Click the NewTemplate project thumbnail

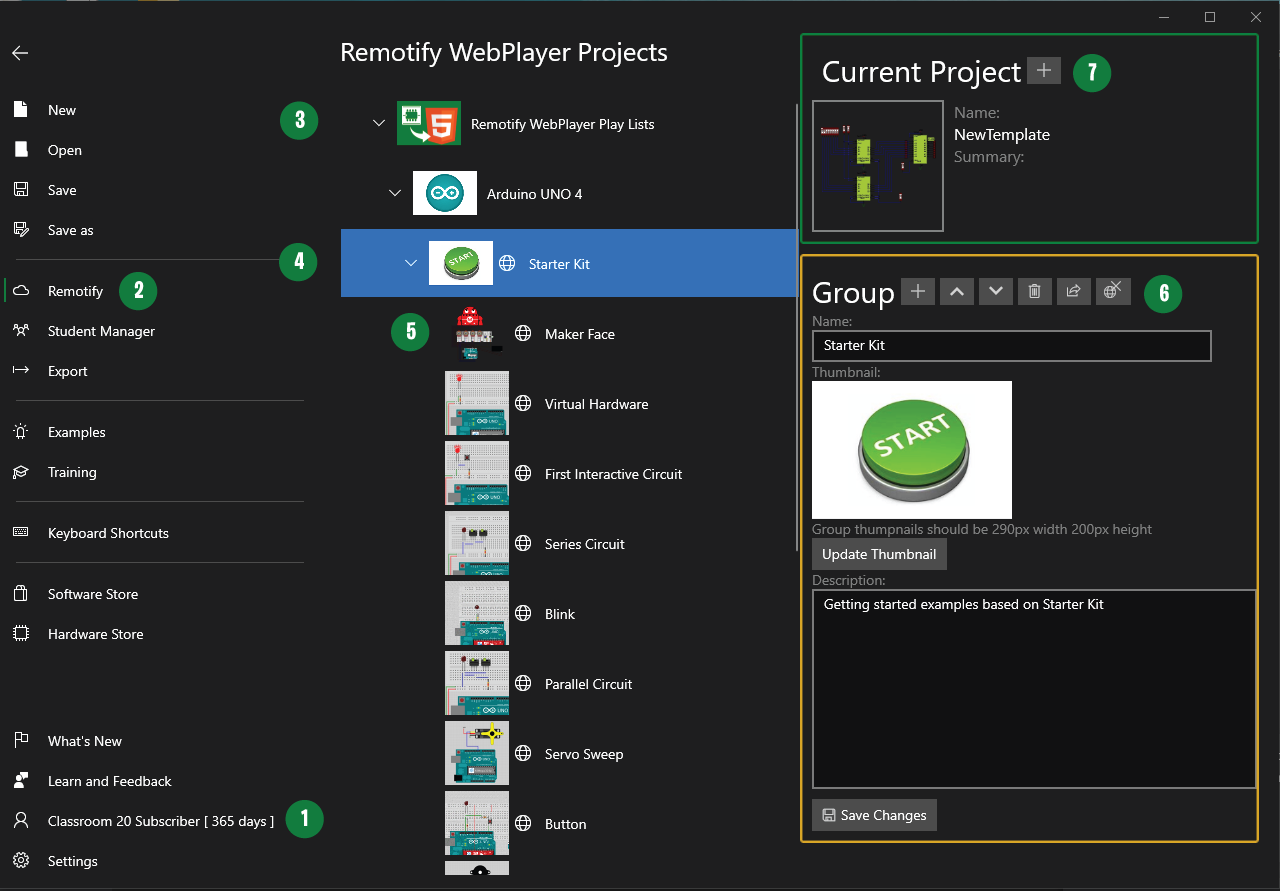pos(878,166)
